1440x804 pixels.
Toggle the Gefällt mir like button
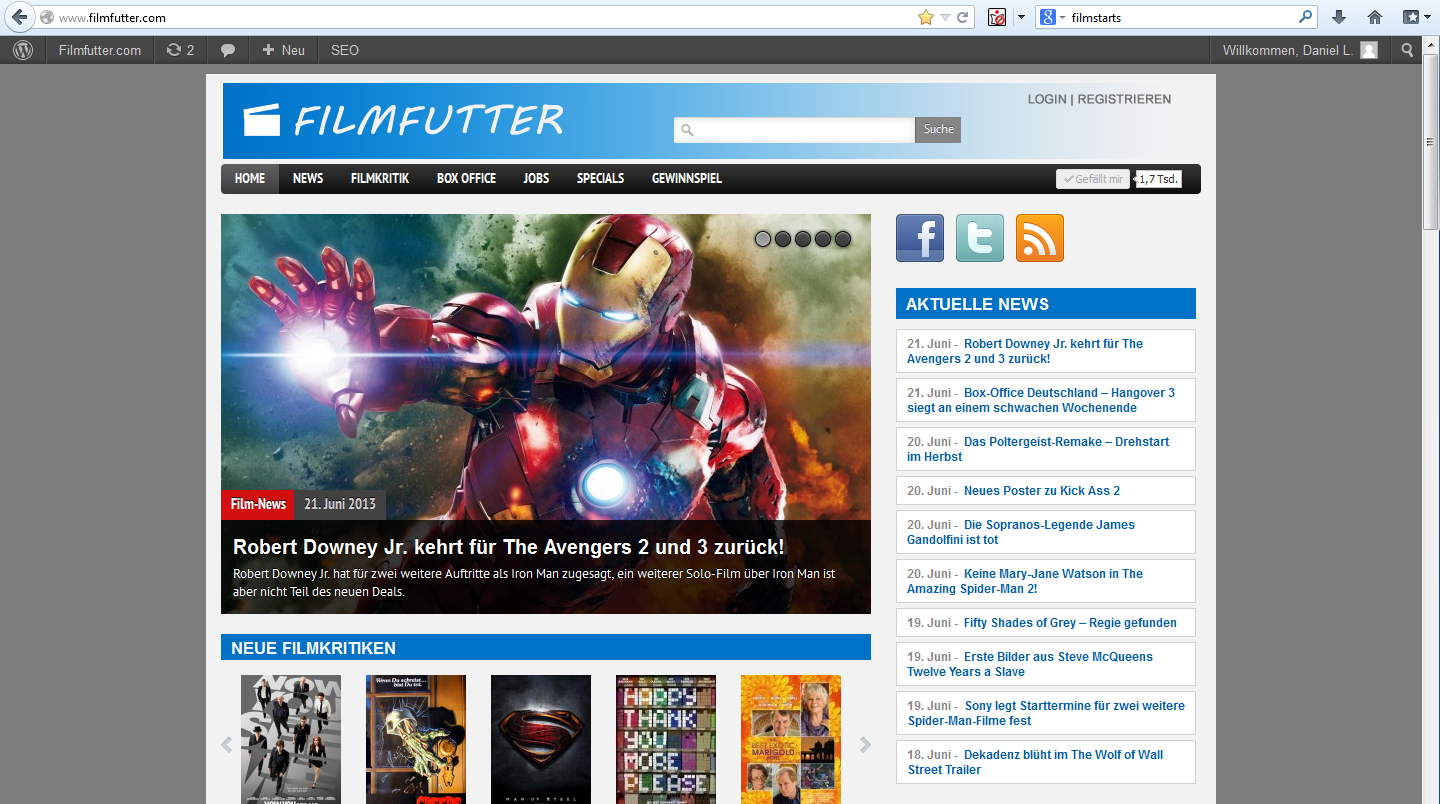pyautogui.click(x=1092, y=179)
